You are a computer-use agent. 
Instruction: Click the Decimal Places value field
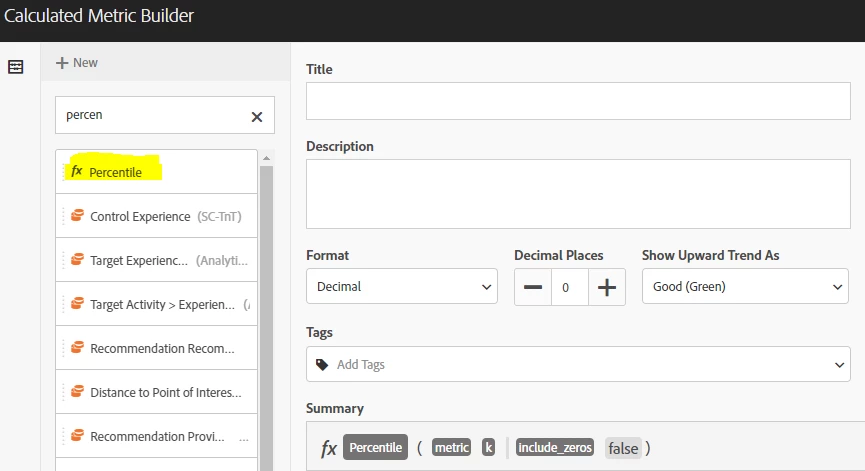click(570, 287)
